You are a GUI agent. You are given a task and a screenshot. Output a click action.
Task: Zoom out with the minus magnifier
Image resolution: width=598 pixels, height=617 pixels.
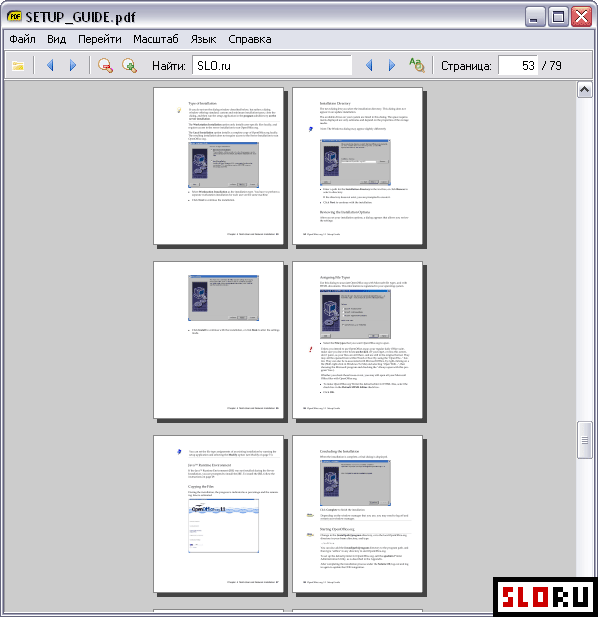(105, 65)
